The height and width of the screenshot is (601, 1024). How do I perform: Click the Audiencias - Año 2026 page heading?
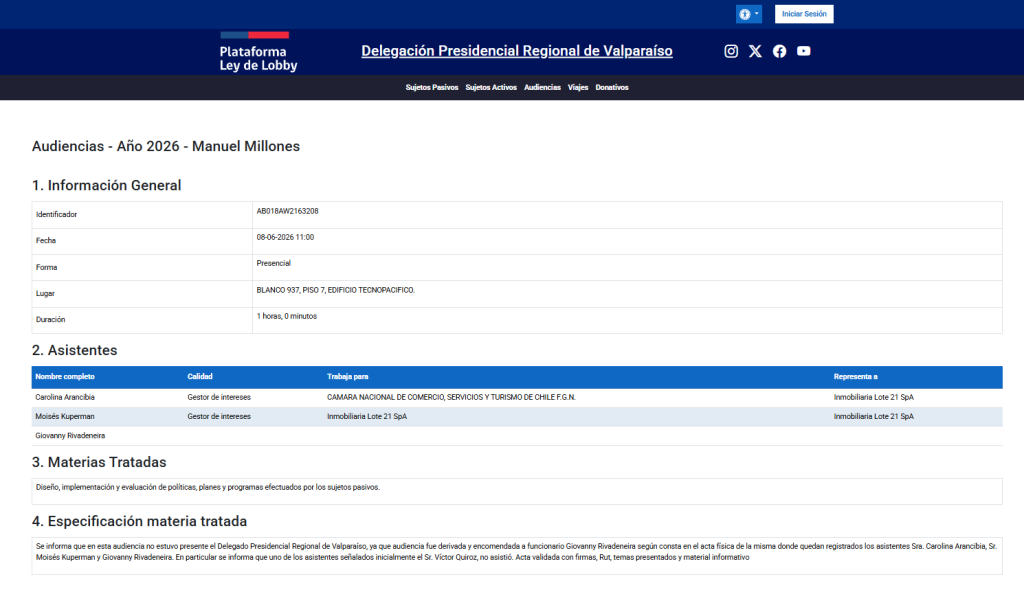(166, 146)
